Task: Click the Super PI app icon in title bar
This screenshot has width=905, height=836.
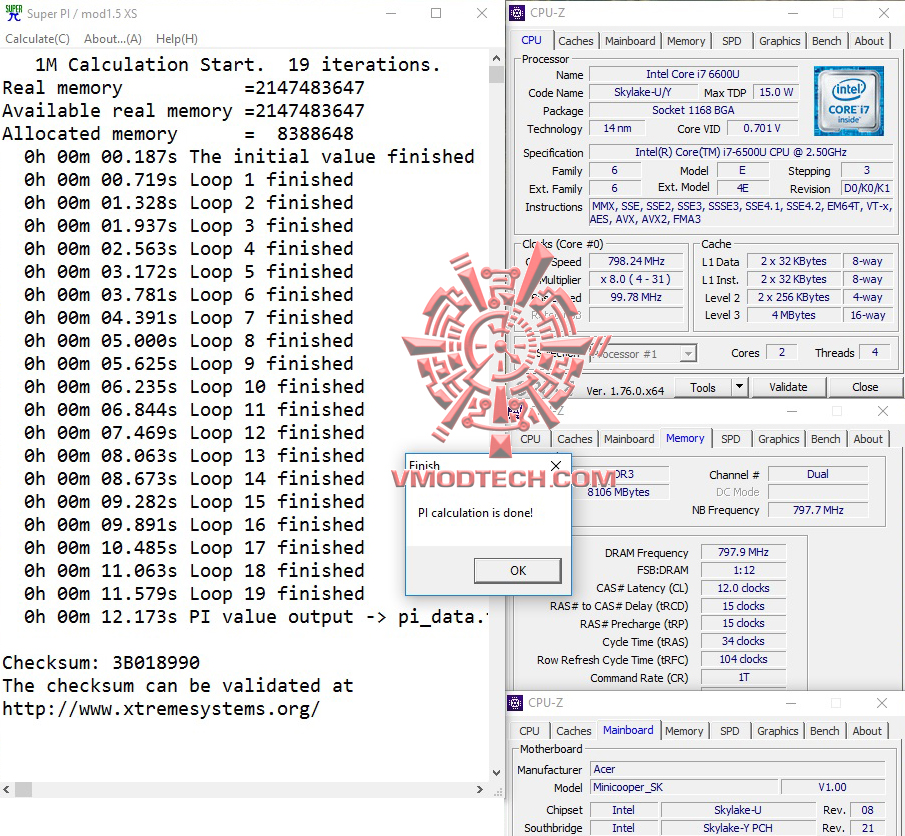Action: 13,13
